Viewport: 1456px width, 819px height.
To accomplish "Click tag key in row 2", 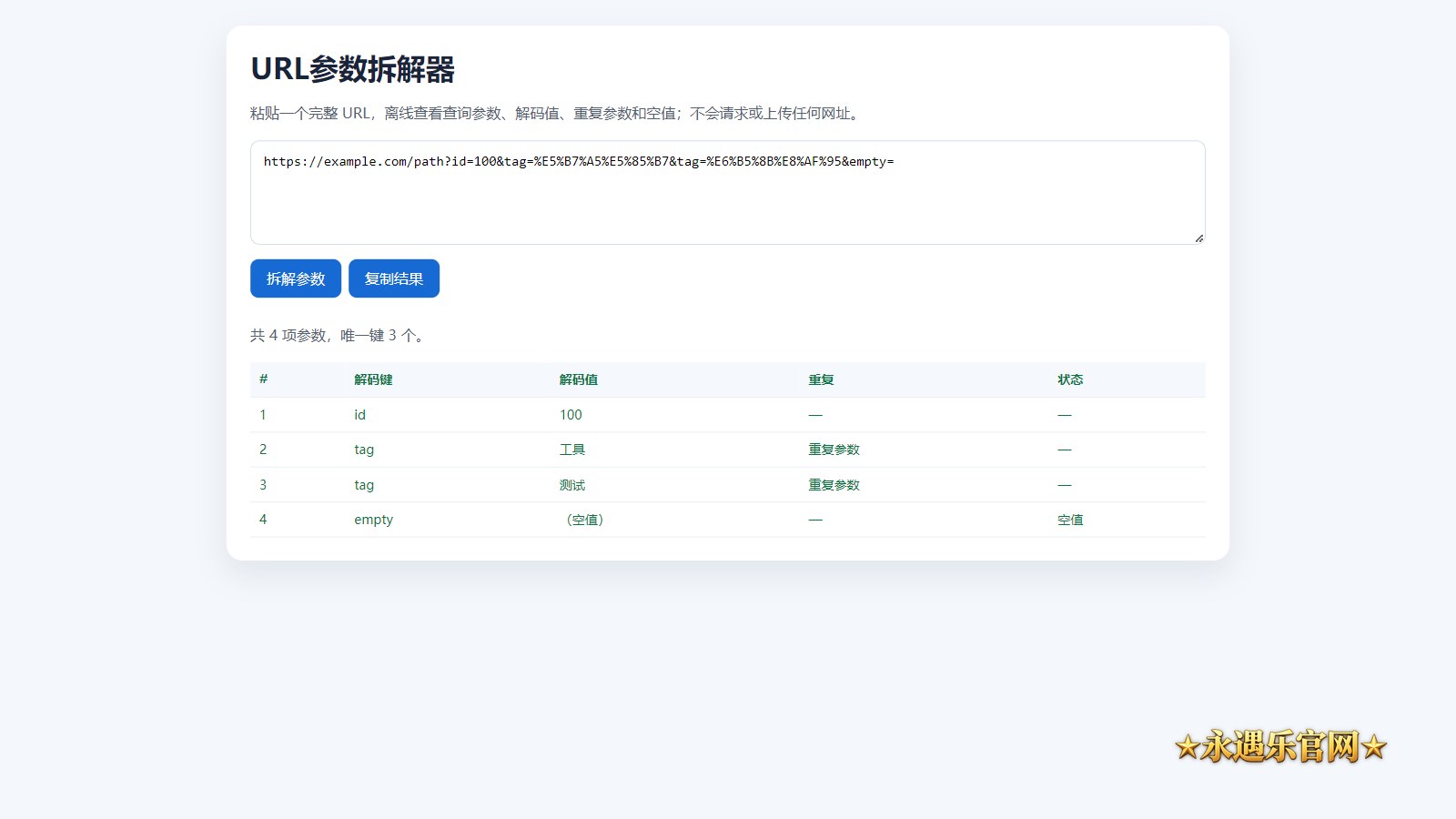I will click(x=364, y=450).
